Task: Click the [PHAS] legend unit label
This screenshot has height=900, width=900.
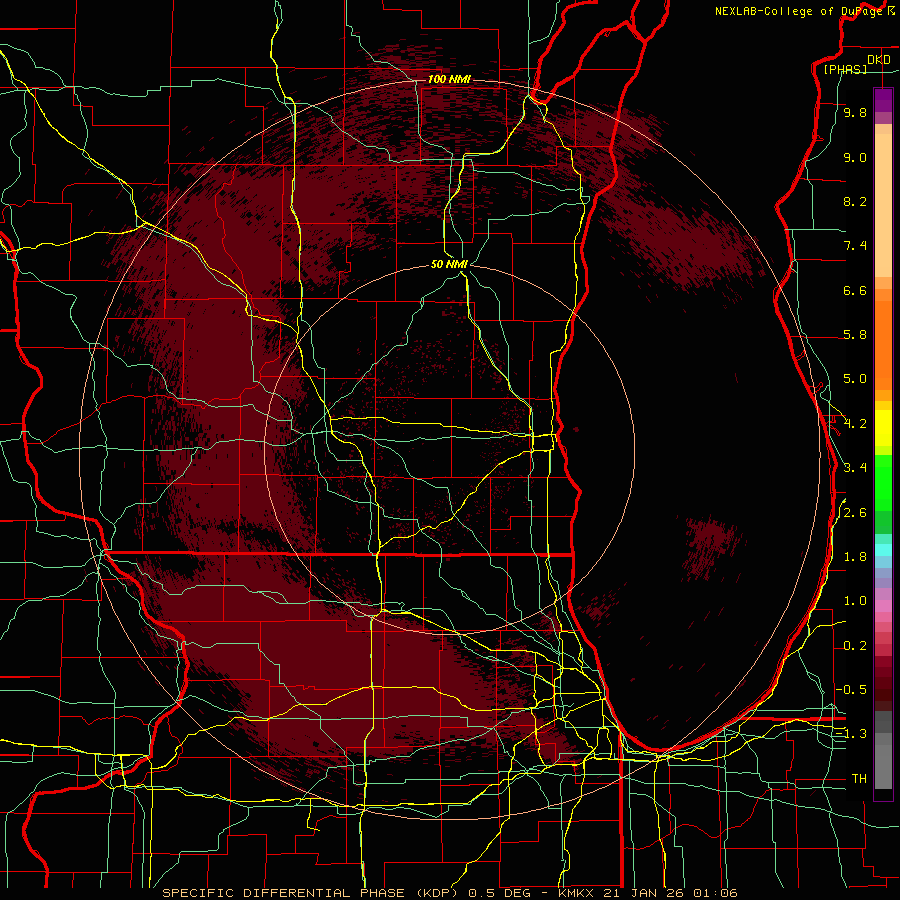Action: (845, 70)
